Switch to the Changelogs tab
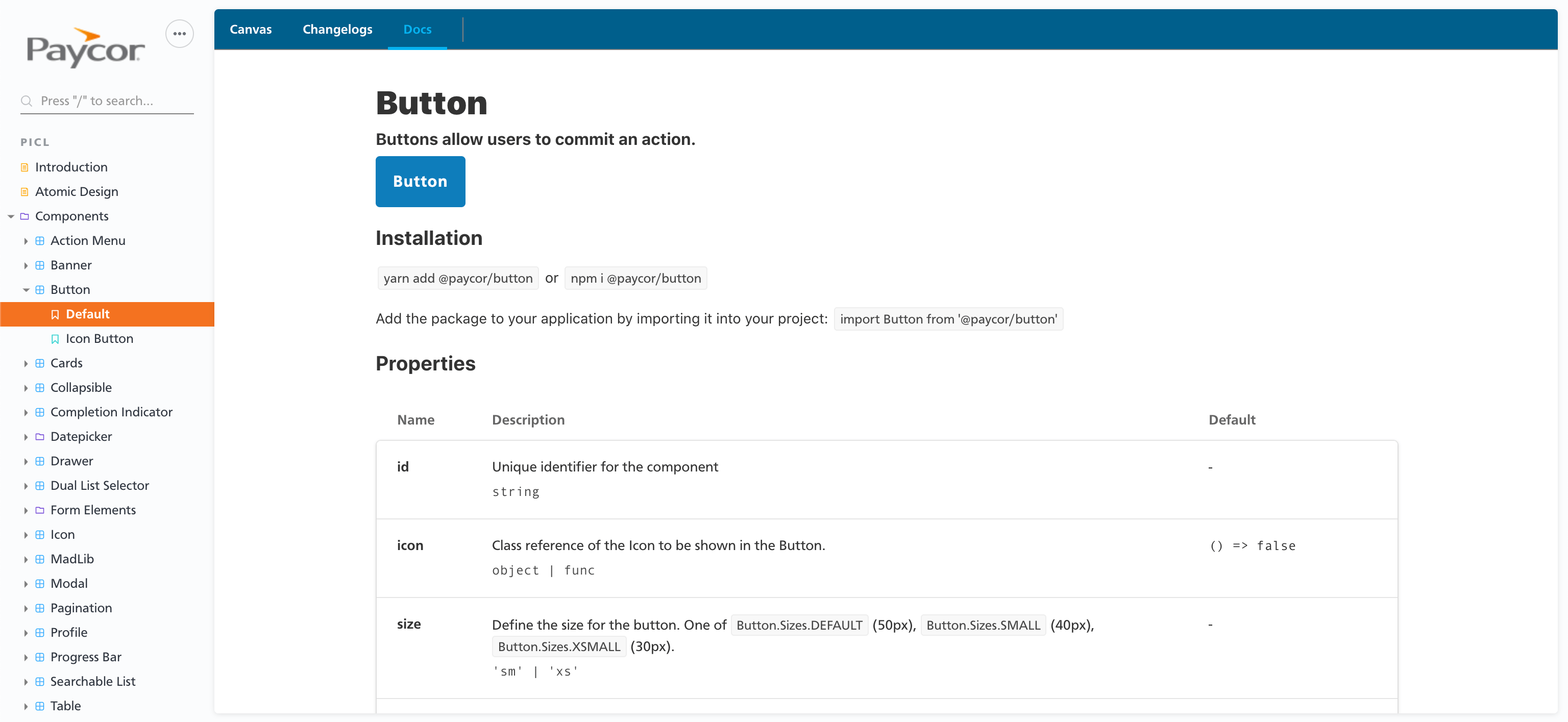1568x722 pixels. 337,29
